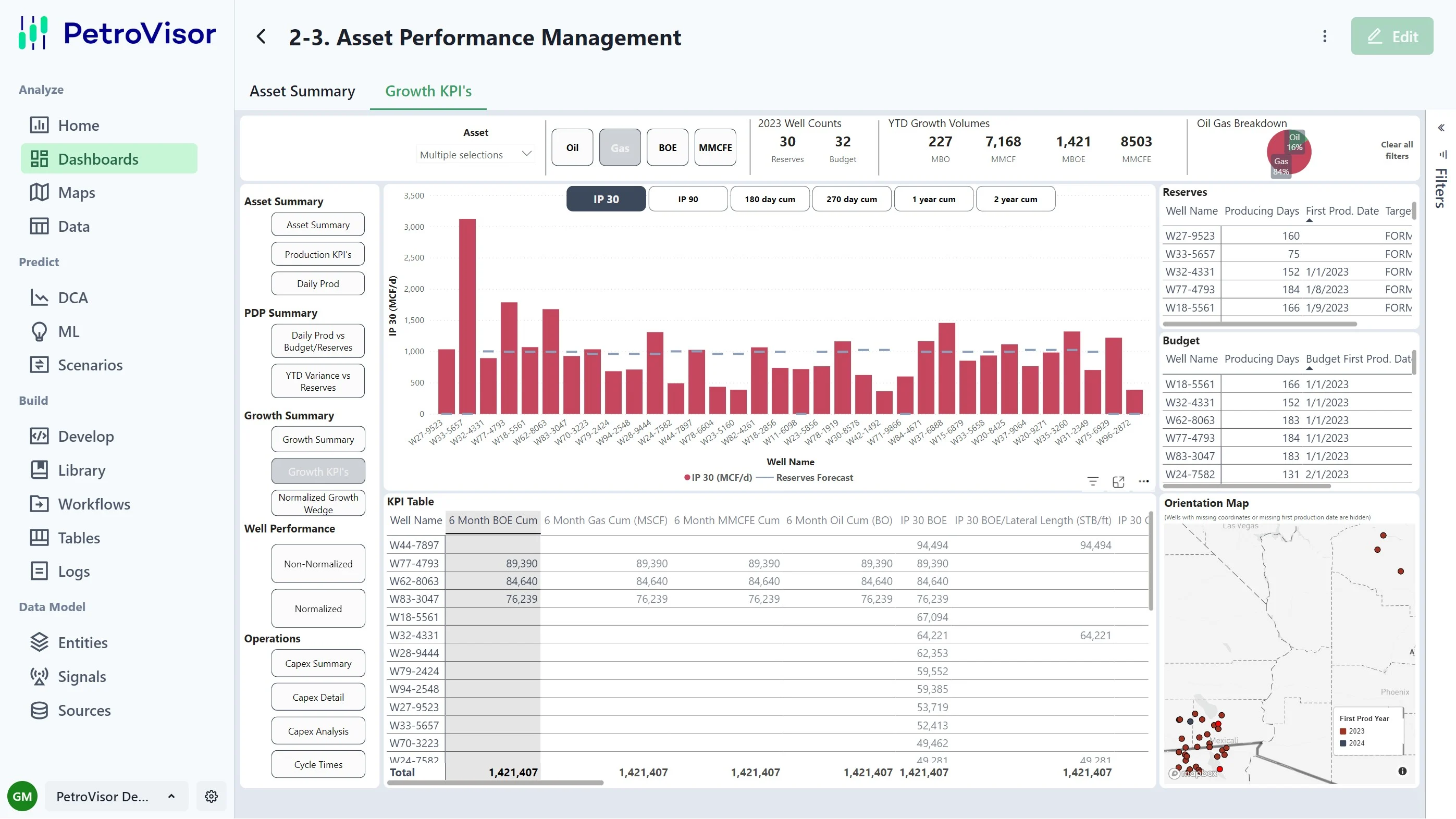
Task: Collapse the Filters pane arrows
Action: coord(1441,128)
